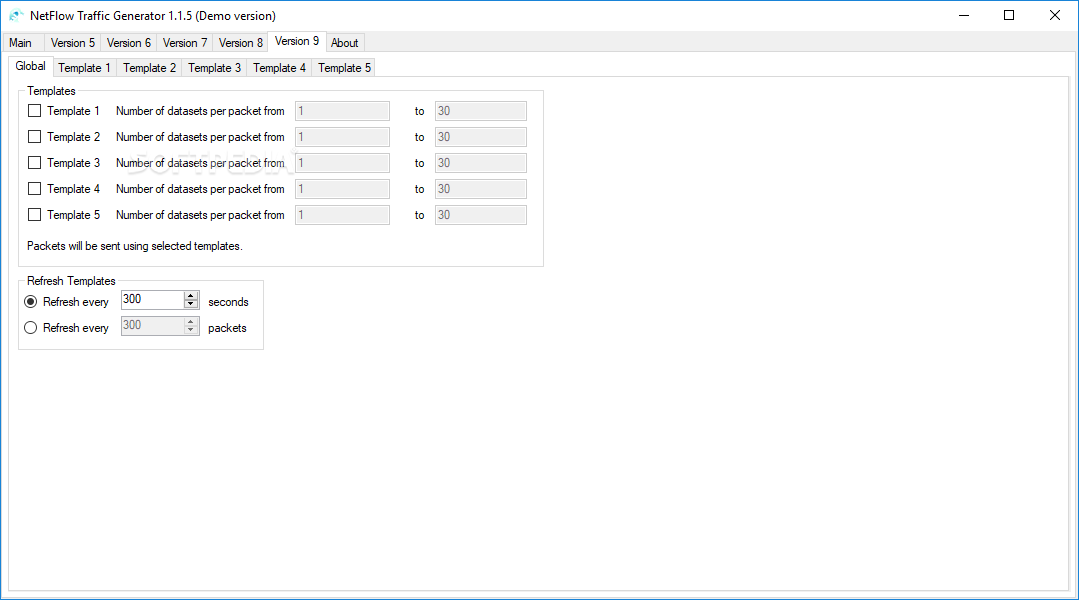Click Template 3 datasets 'to' field
Screen dimensions: 1079x600
tap(480, 163)
